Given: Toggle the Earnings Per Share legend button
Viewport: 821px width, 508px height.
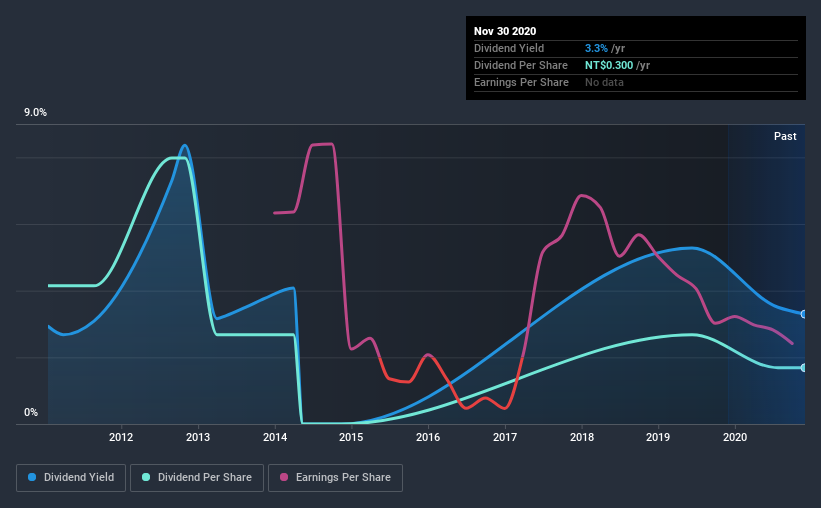Looking at the screenshot, I should 335,478.
